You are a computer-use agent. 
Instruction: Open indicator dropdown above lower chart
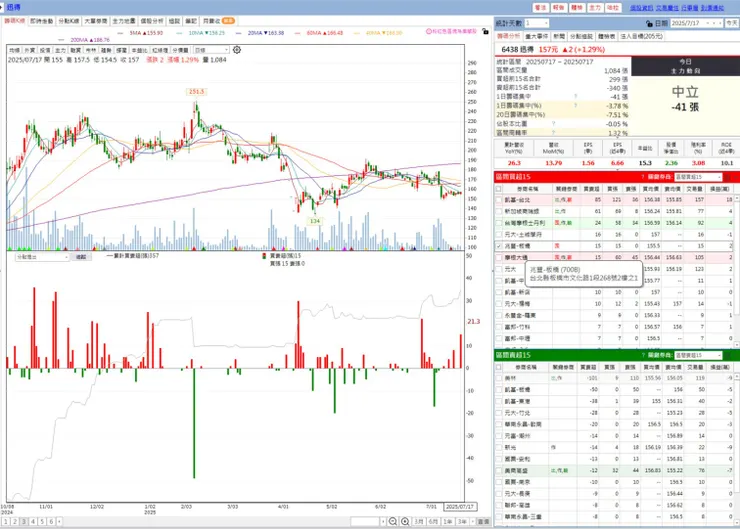point(42,257)
